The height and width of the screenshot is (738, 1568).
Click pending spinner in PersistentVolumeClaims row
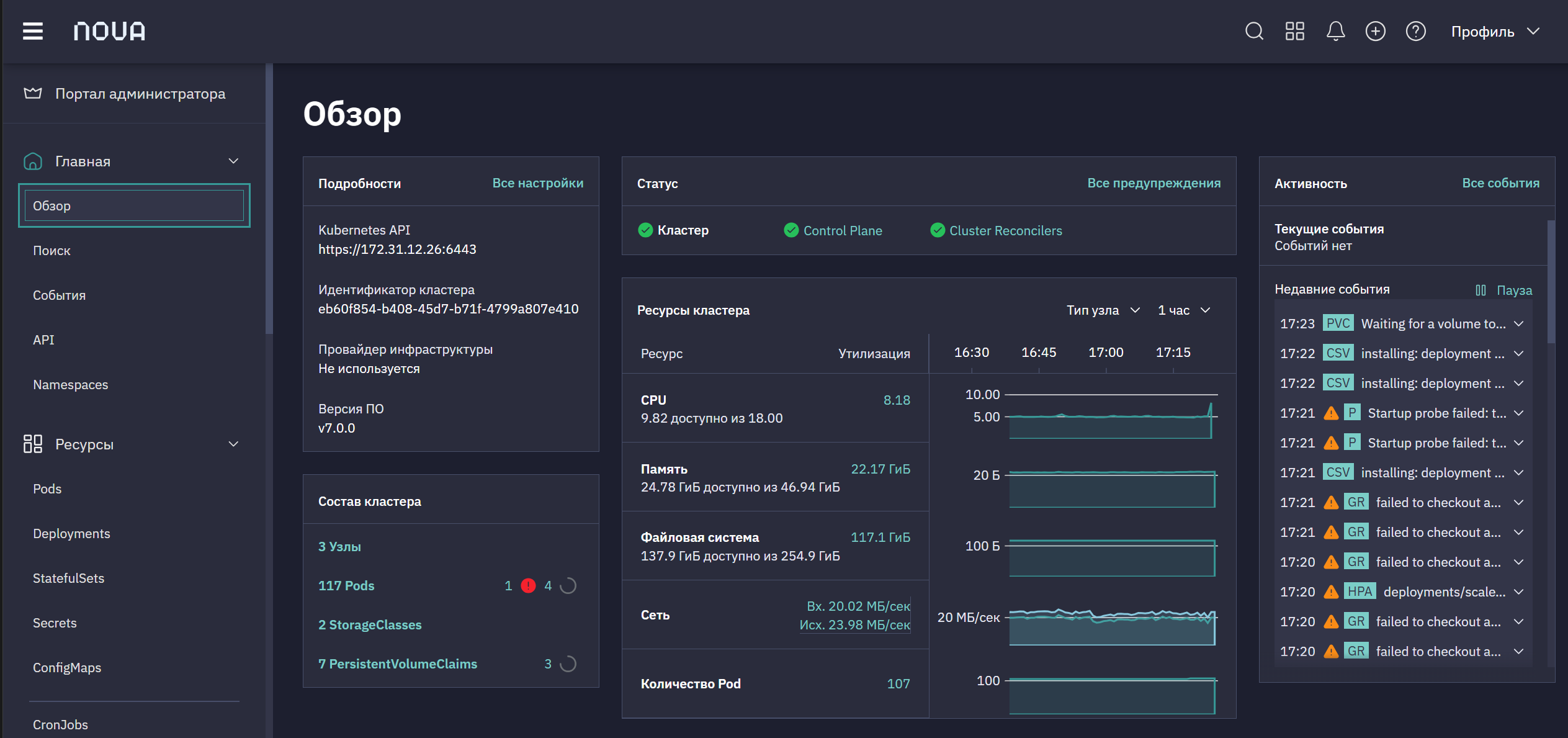568,664
